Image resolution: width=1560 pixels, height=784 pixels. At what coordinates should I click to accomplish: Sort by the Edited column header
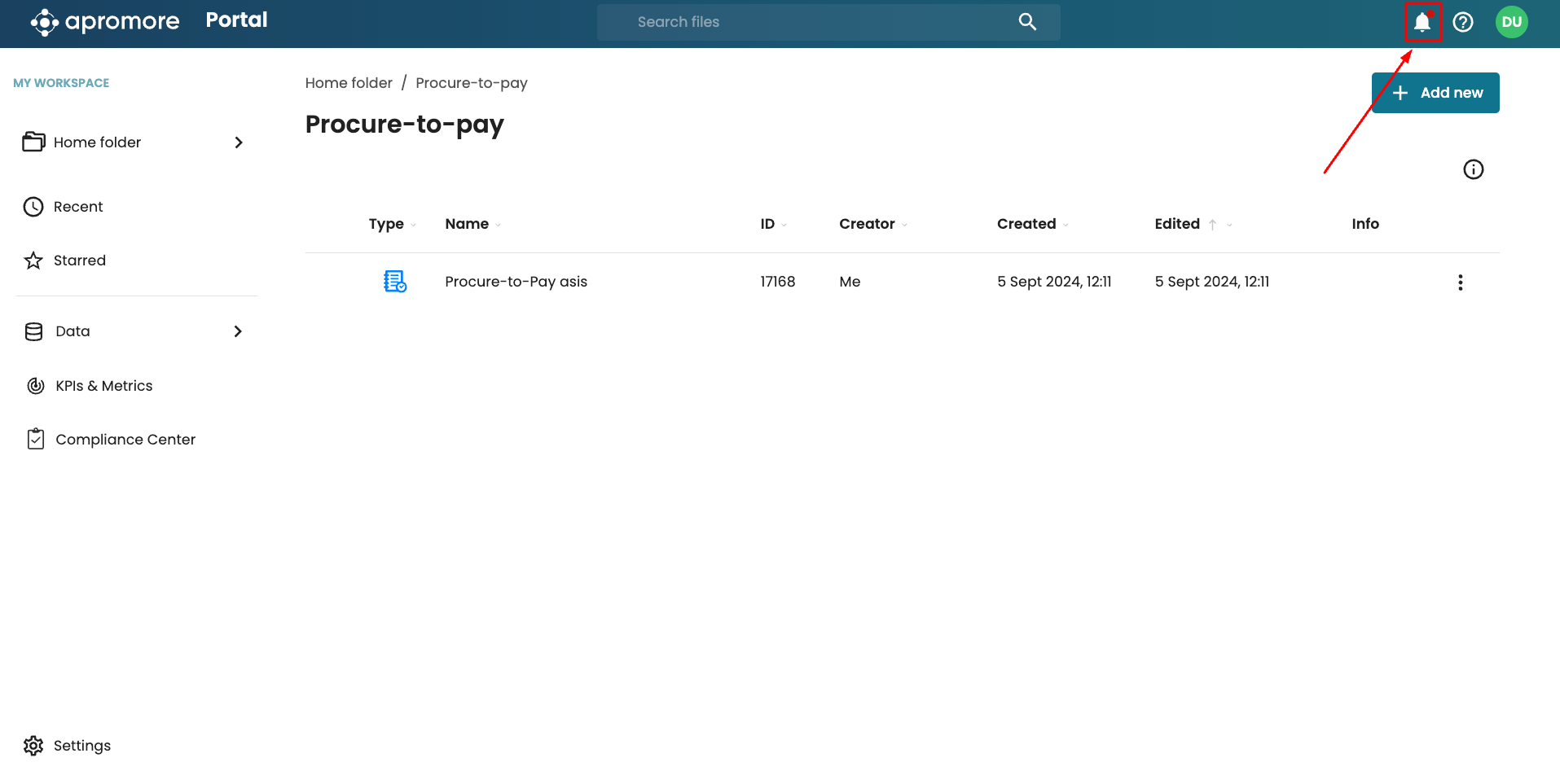(x=1177, y=224)
